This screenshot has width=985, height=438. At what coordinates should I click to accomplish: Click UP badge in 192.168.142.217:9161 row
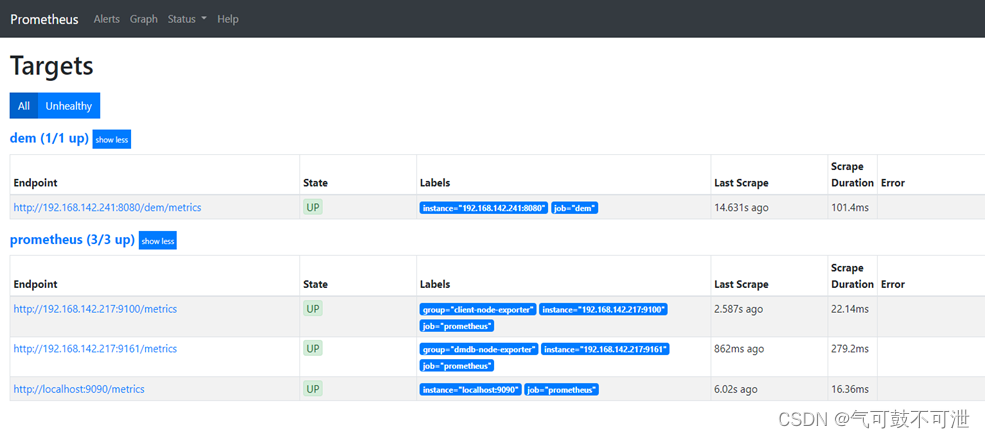pyautogui.click(x=313, y=348)
